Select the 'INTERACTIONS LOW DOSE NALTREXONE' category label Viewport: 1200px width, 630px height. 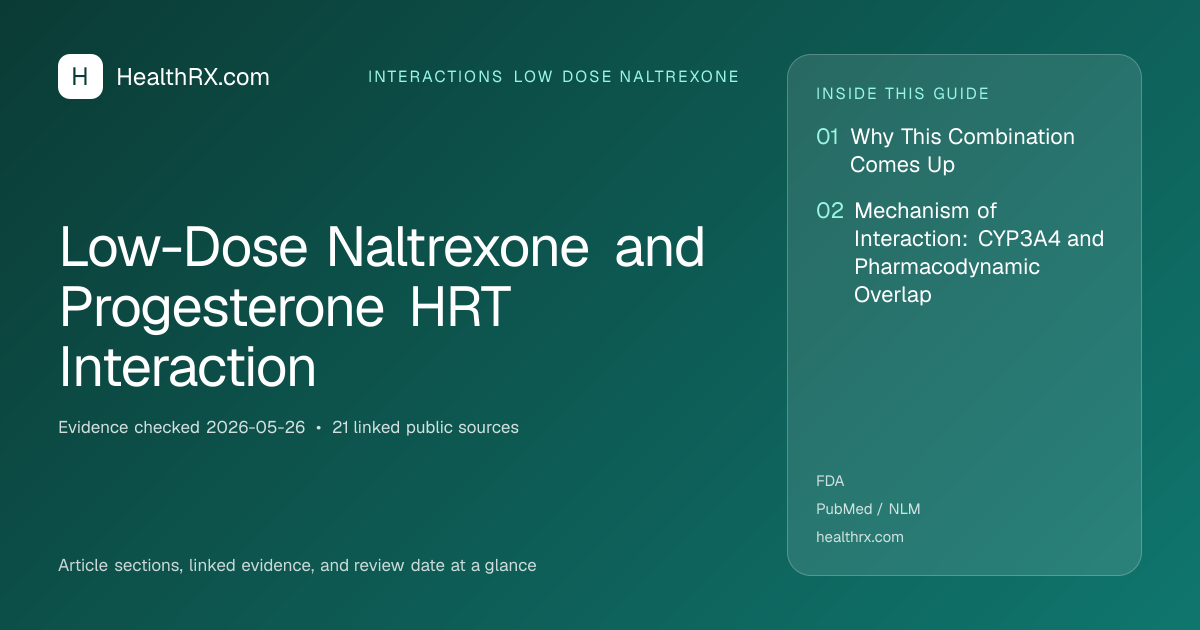pyautogui.click(x=554, y=77)
